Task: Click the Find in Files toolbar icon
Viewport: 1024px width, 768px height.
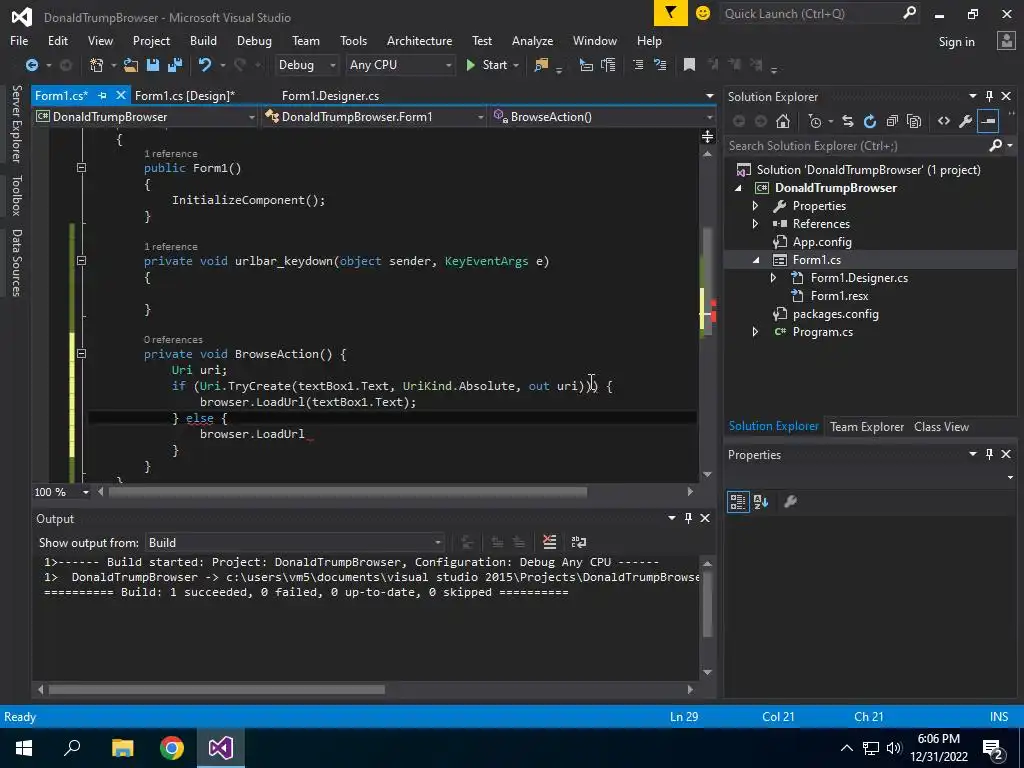Action: point(541,65)
